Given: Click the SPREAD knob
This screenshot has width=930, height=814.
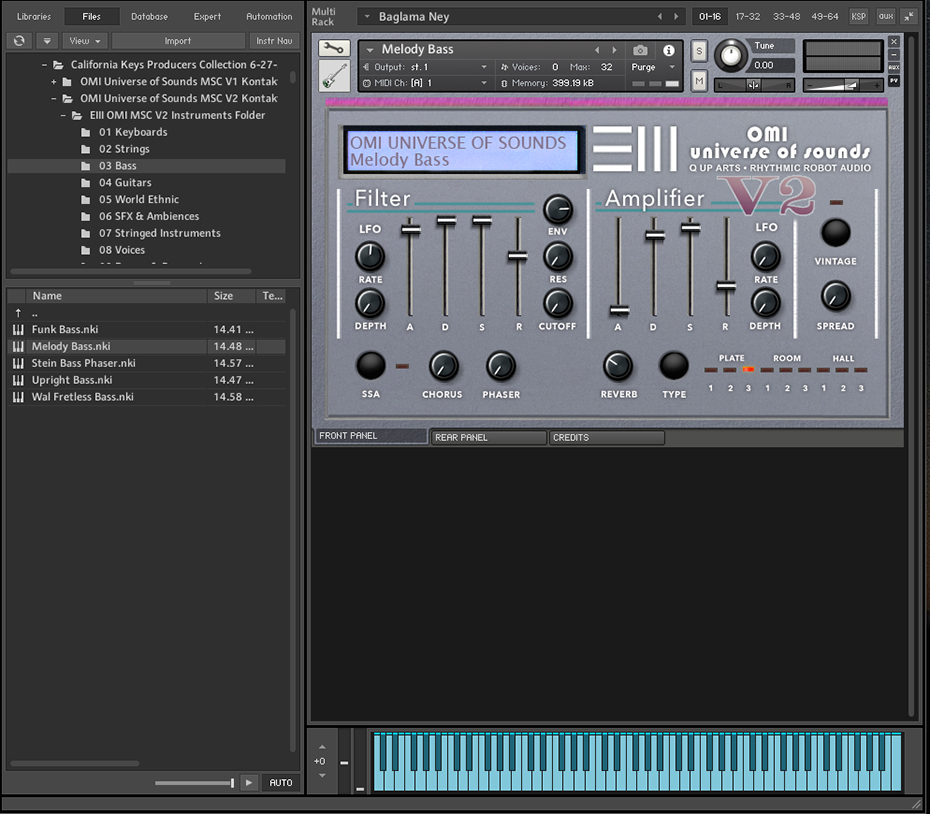Looking at the screenshot, I should point(835,296).
